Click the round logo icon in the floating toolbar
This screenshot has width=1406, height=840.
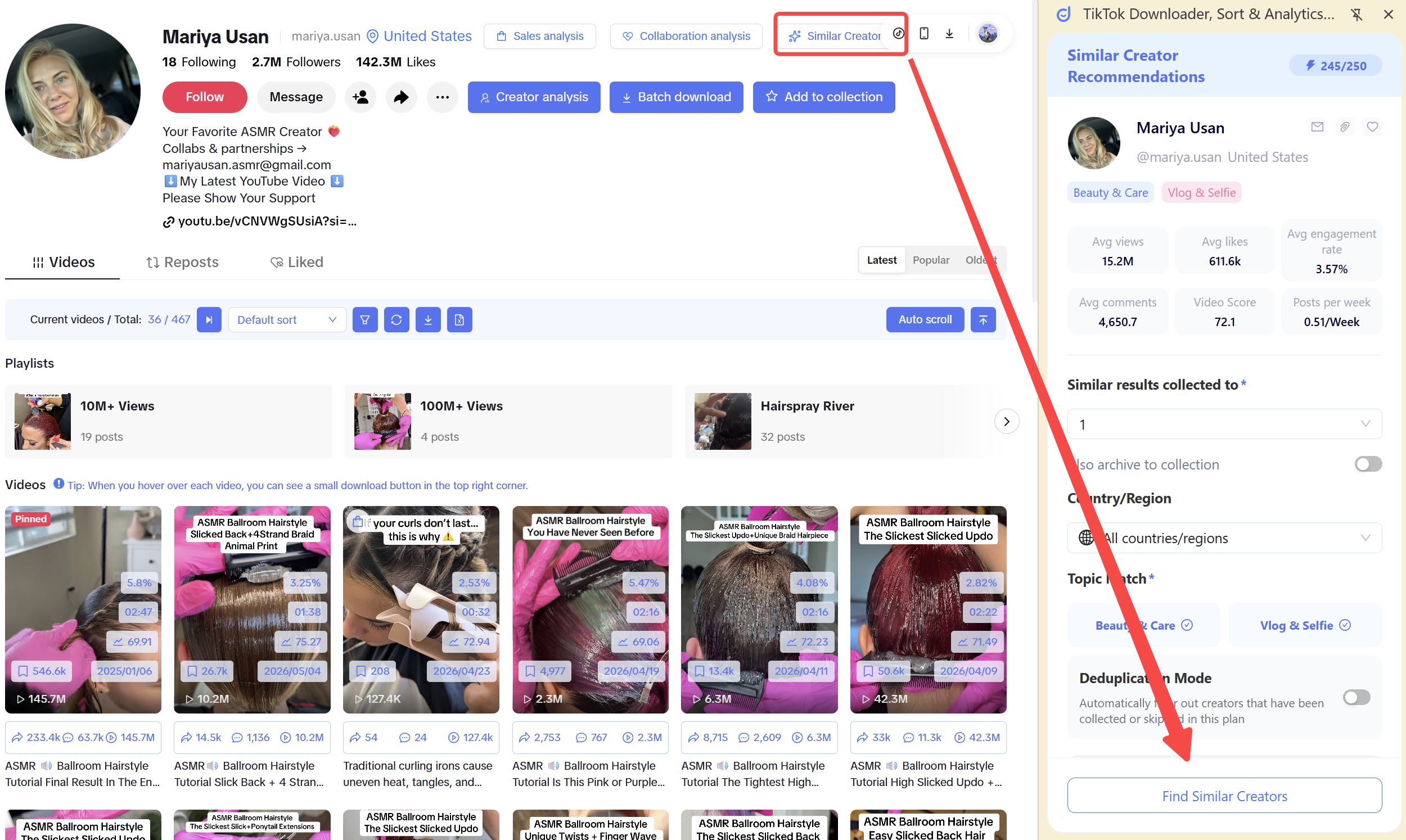899,33
